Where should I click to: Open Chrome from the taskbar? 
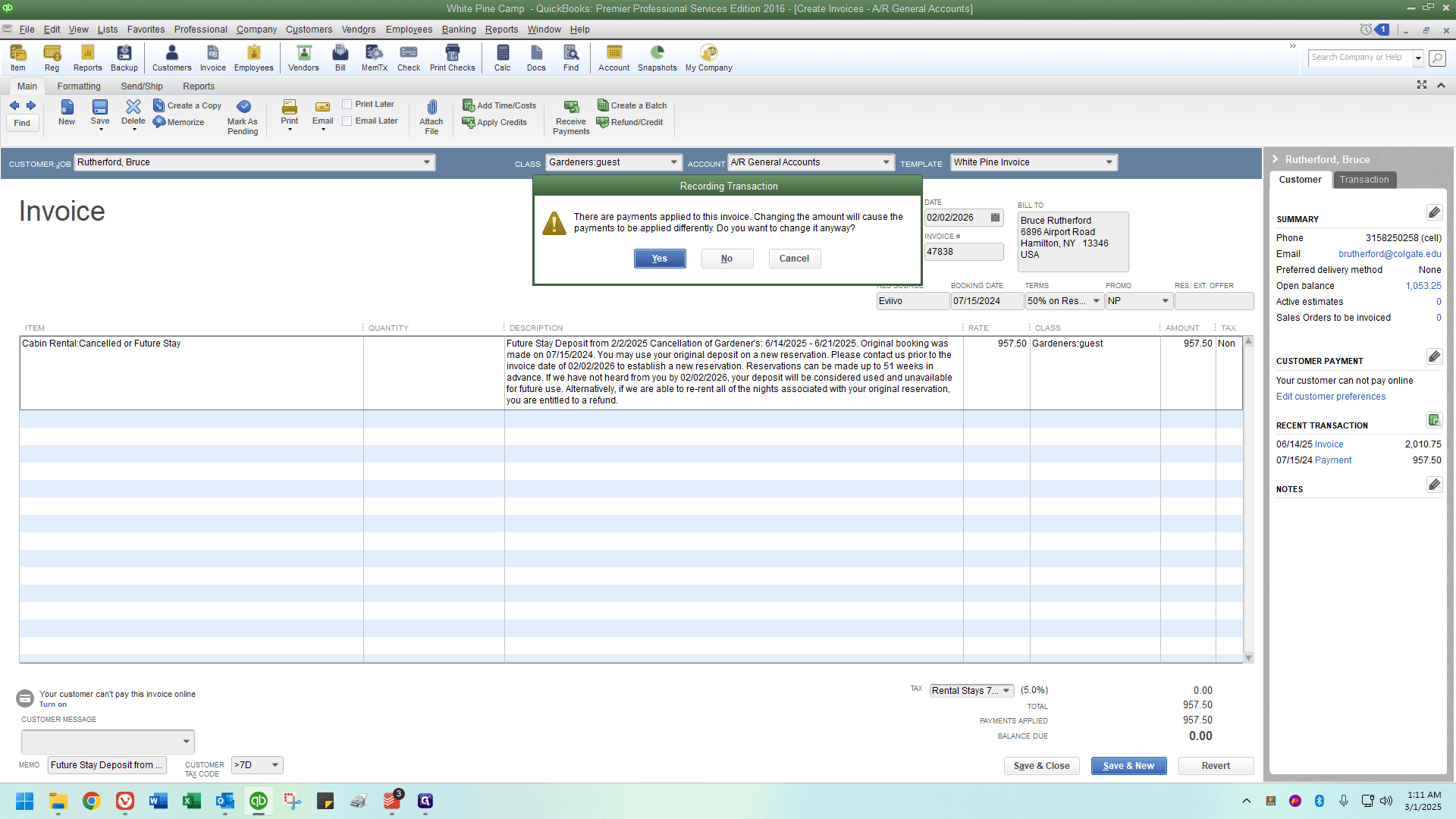tap(92, 801)
